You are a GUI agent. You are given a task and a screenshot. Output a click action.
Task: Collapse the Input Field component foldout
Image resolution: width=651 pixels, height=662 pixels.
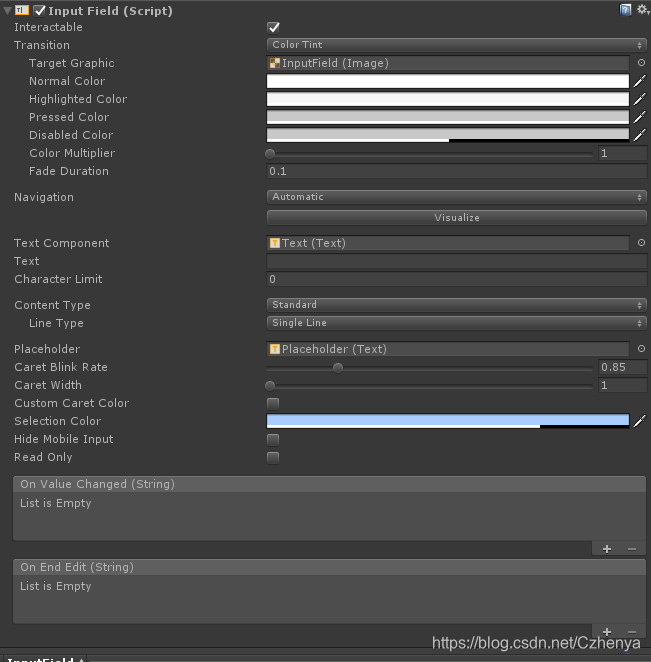[7, 11]
